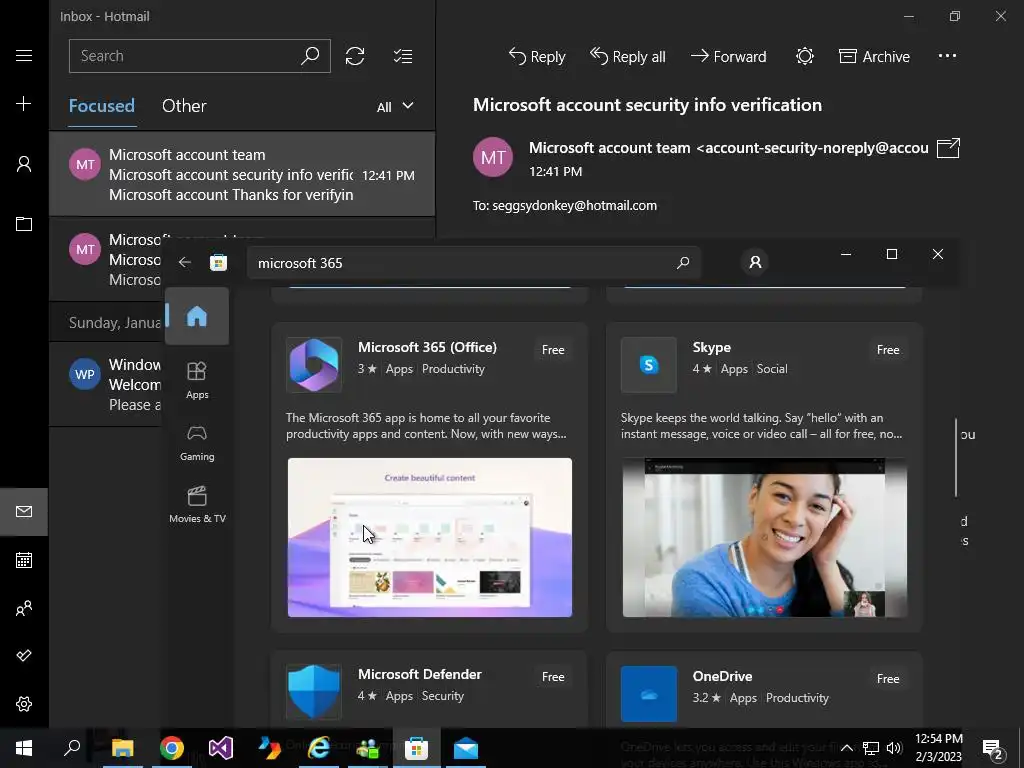Click the Mail search magnifier icon
Screen dimensions: 1024x768
[x=310, y=56]
